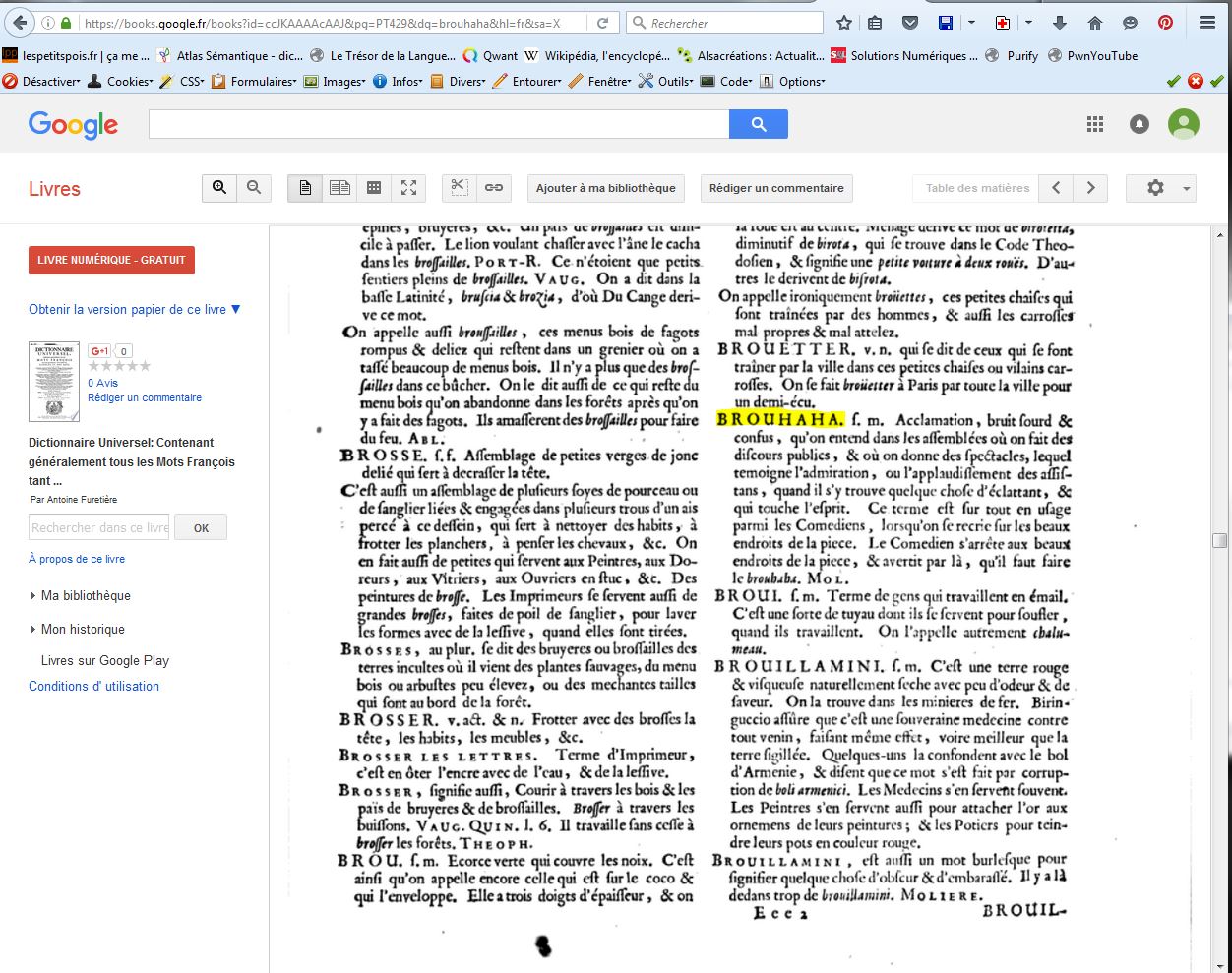Screen dimensions: 1232x973
Task: Expand Mon historique section
Action: [x=83, y=629]
